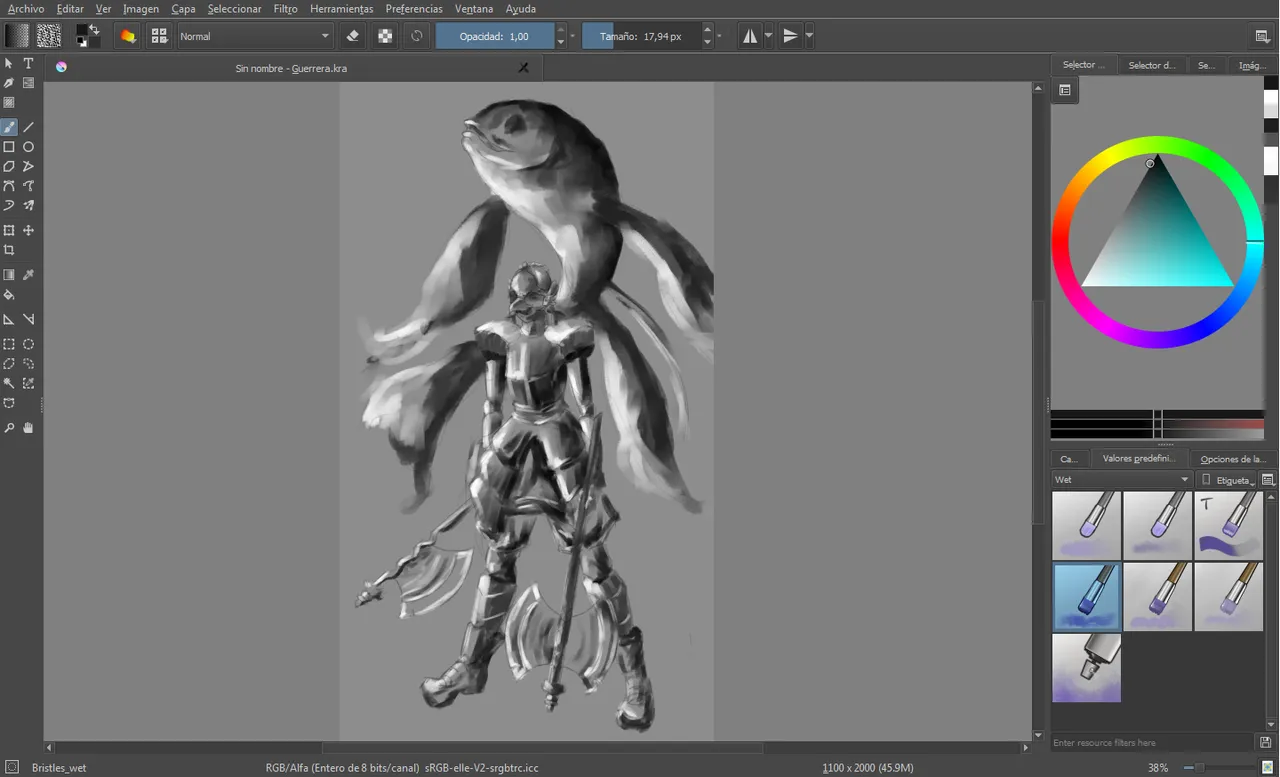The height and width of the screenshot is (777, 1280).
Task: Switch to the Imág... docker tab
Action: (x=1252, y=65)
